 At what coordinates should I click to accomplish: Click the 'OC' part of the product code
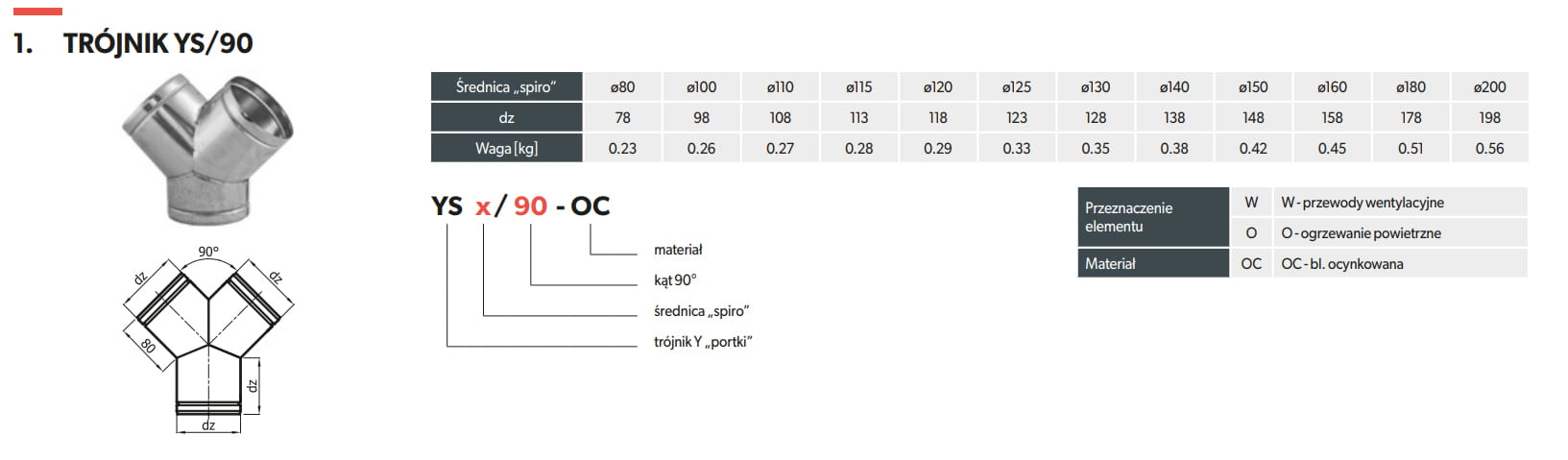pos(590,206)
